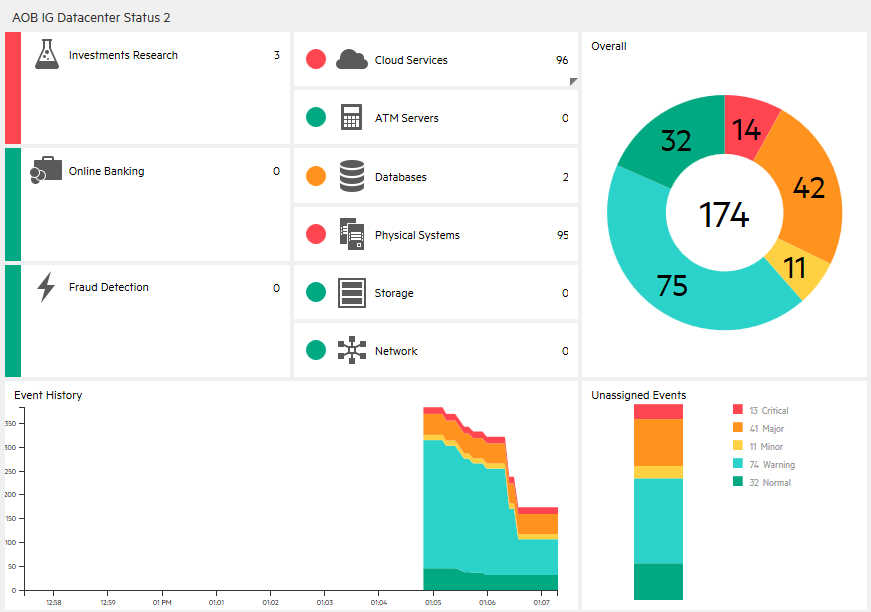Image resolution: width=871 pixels, height=612 pixels.
Task: Open the Online Banking label
Action: coord(107,171)
